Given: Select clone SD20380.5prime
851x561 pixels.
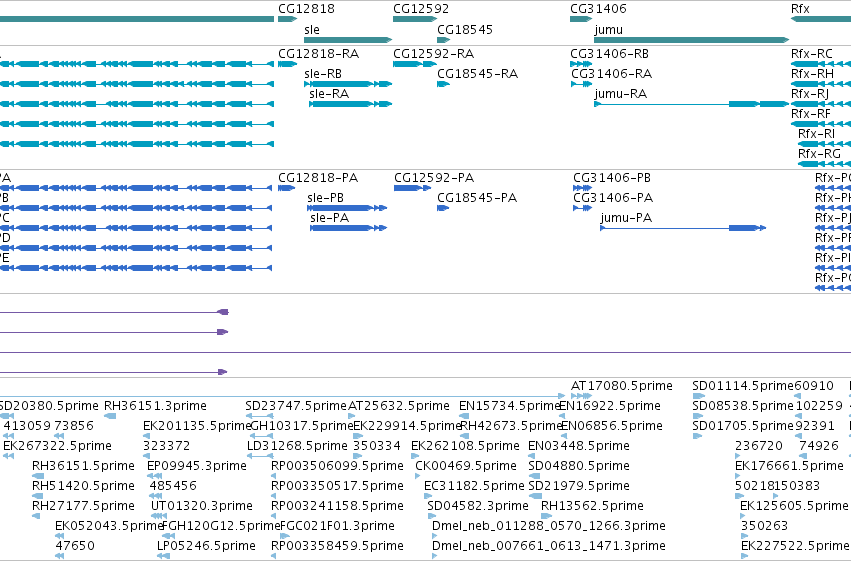Looking at the screenshot, I should (48, 406).
